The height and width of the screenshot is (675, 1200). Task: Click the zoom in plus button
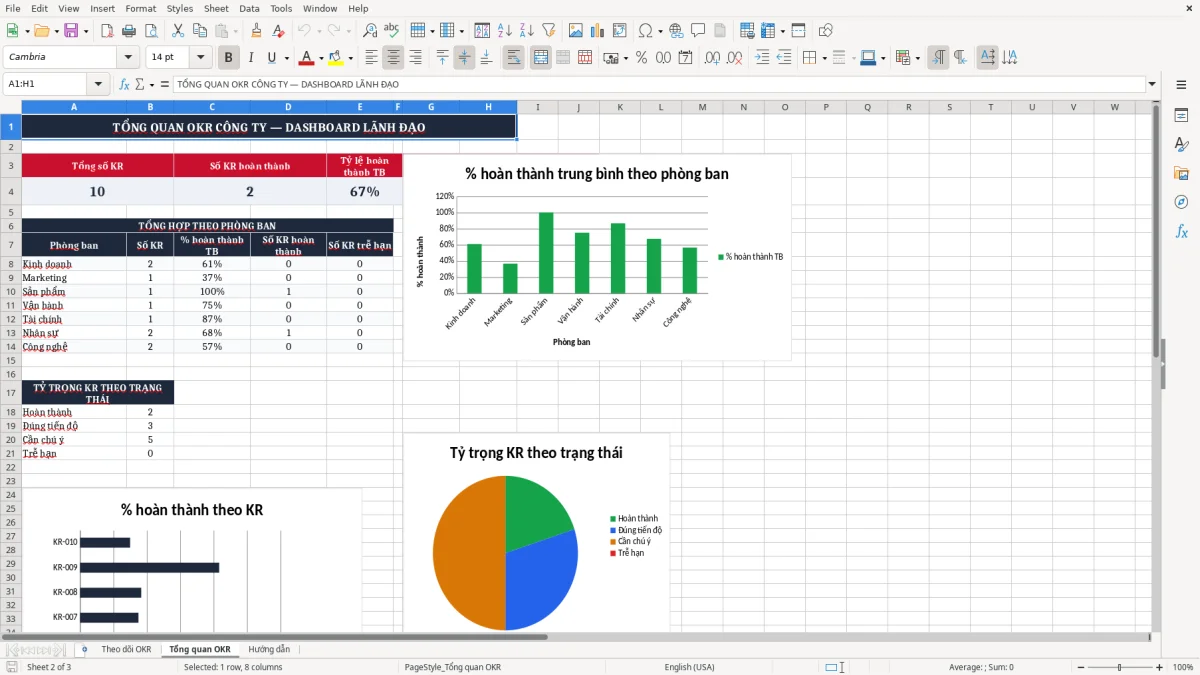click(1160, 667)
